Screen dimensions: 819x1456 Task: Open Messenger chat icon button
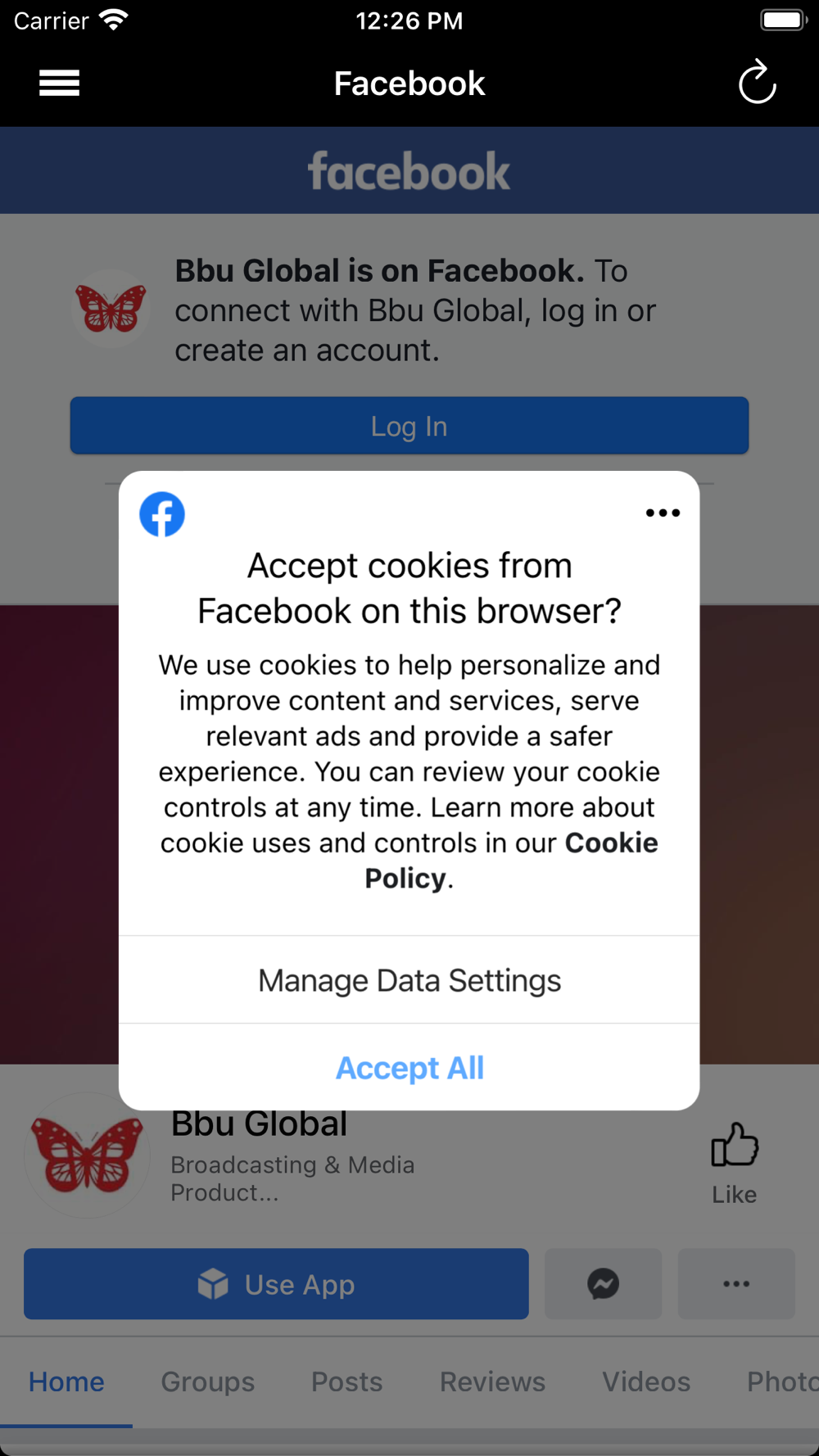pyautogui.click(x=603, y=1283)
